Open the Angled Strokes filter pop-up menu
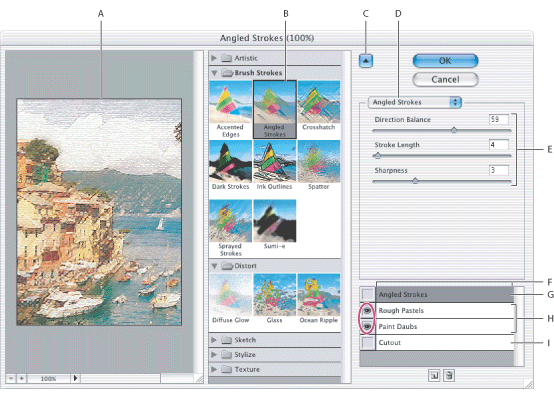Viewport: 554px width, 397px height. [414, 102]
